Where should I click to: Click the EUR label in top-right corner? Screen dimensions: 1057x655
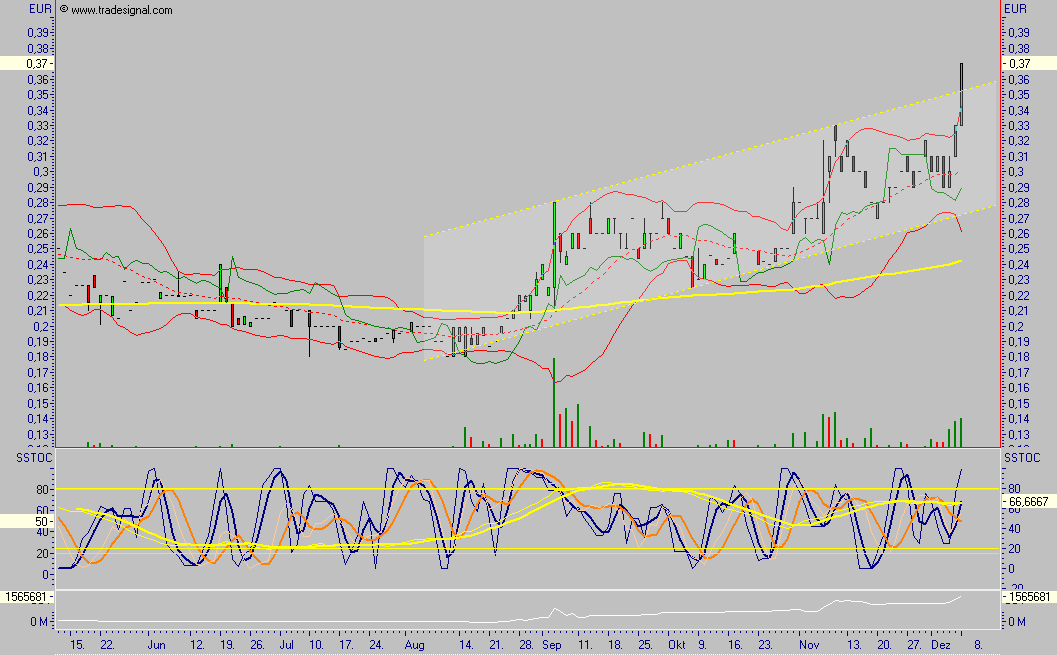tap(1015, 9)
